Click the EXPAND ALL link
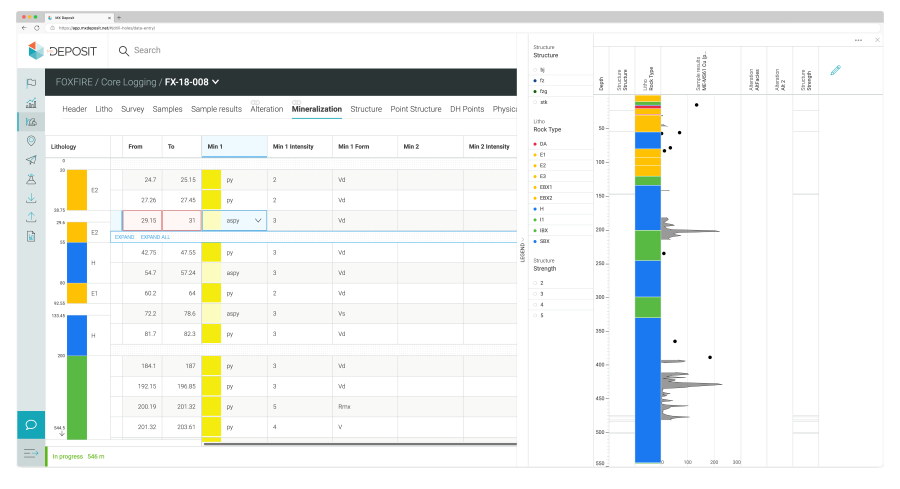The height and width of the screenshot is (489, 900). pos(155,237)
